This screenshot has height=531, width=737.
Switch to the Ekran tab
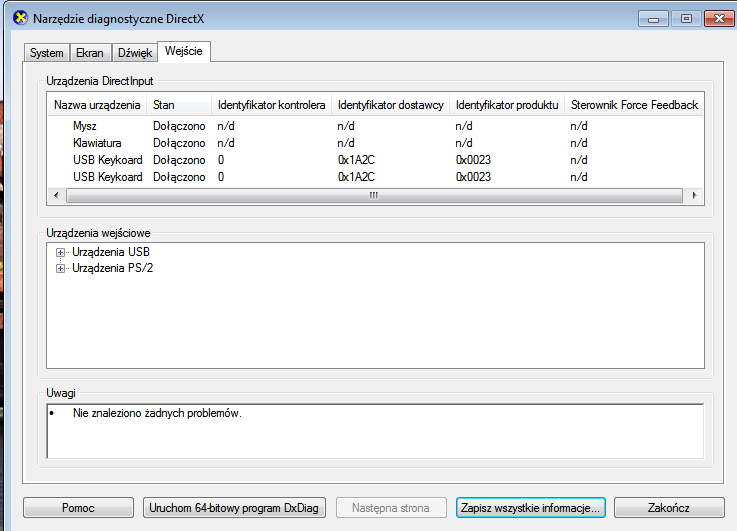tap(90, 53)
